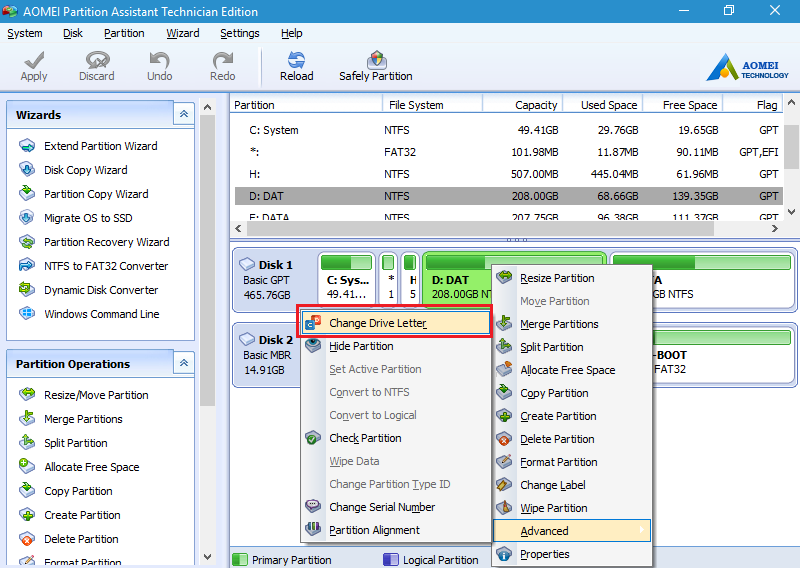Open NTFS to FAT32 Converter icon
This screenshot has height=568, width=800.
[27, 266]
